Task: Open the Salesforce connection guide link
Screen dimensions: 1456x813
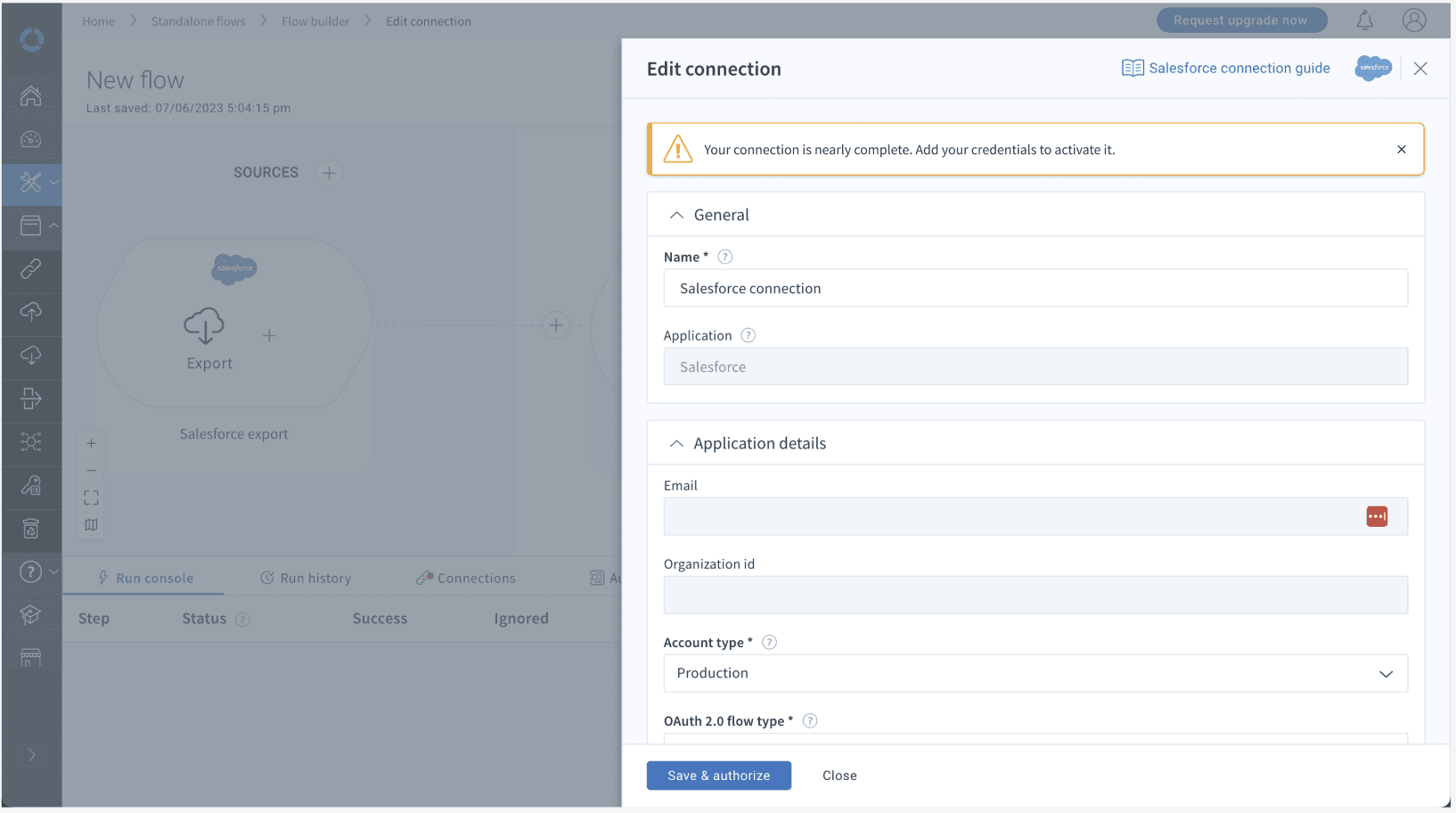Action: click(x=1225, y=68)
